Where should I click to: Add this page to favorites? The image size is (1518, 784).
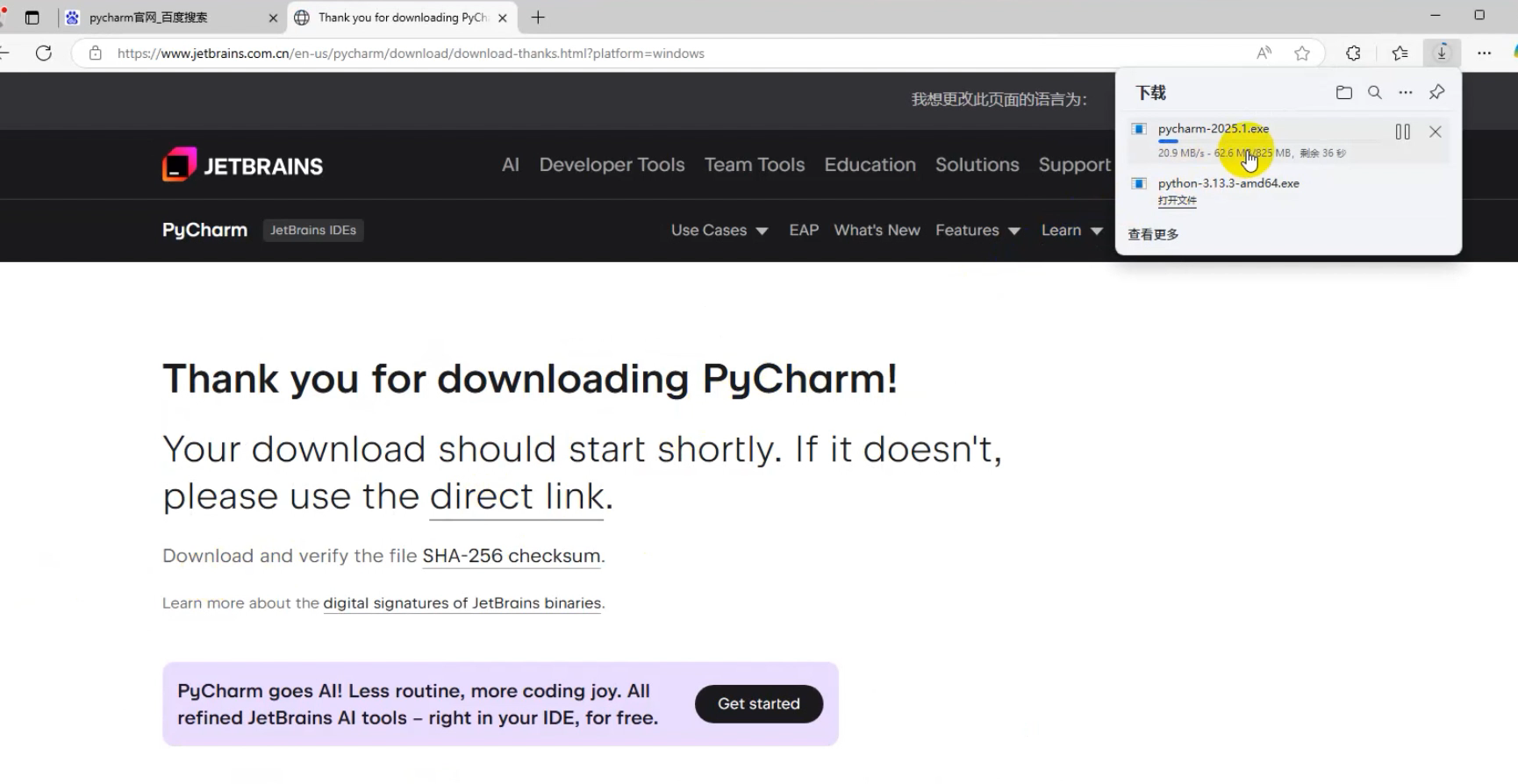point(1302,53)
